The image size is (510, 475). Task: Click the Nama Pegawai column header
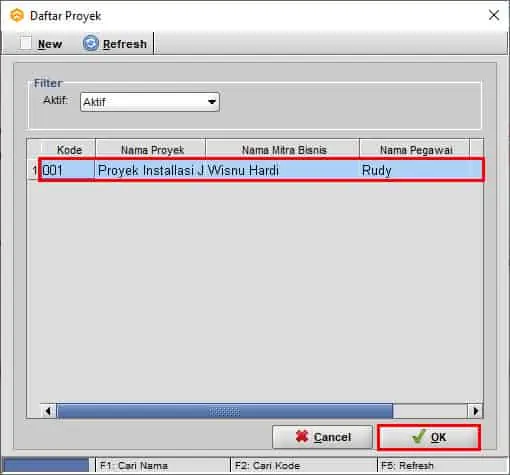(415, 150)
